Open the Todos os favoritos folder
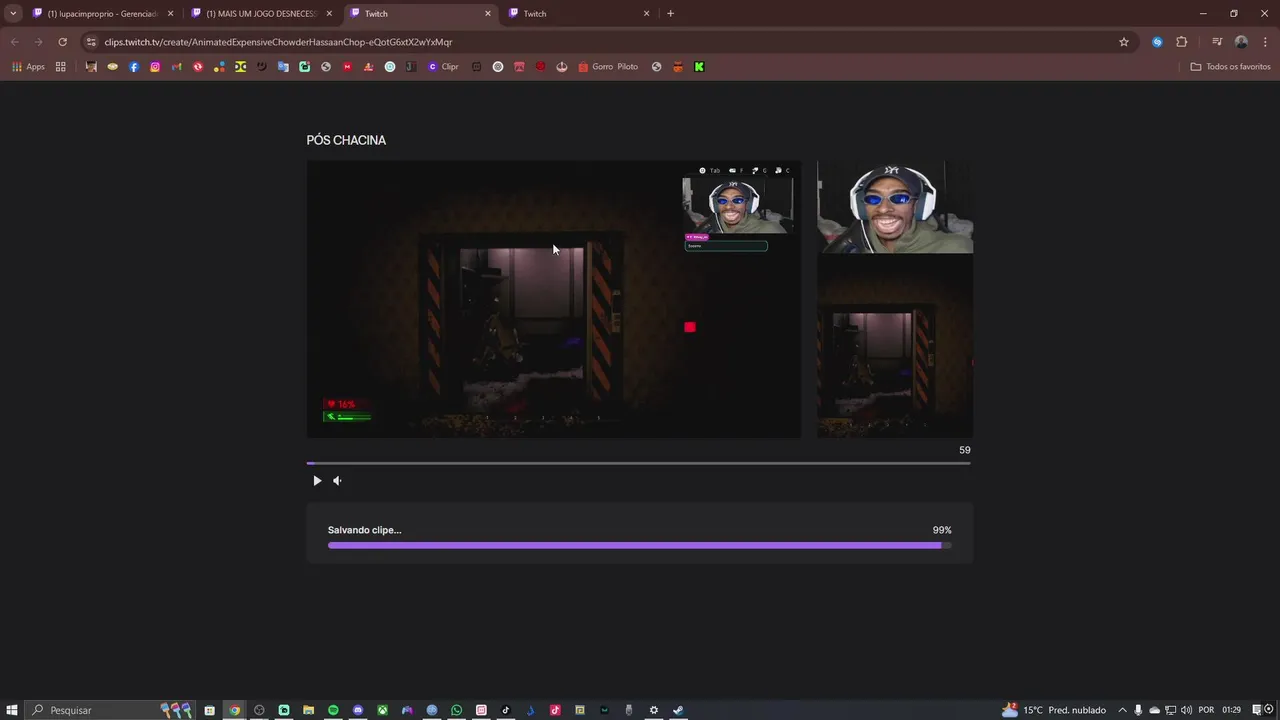 [x=1230, y=67]
